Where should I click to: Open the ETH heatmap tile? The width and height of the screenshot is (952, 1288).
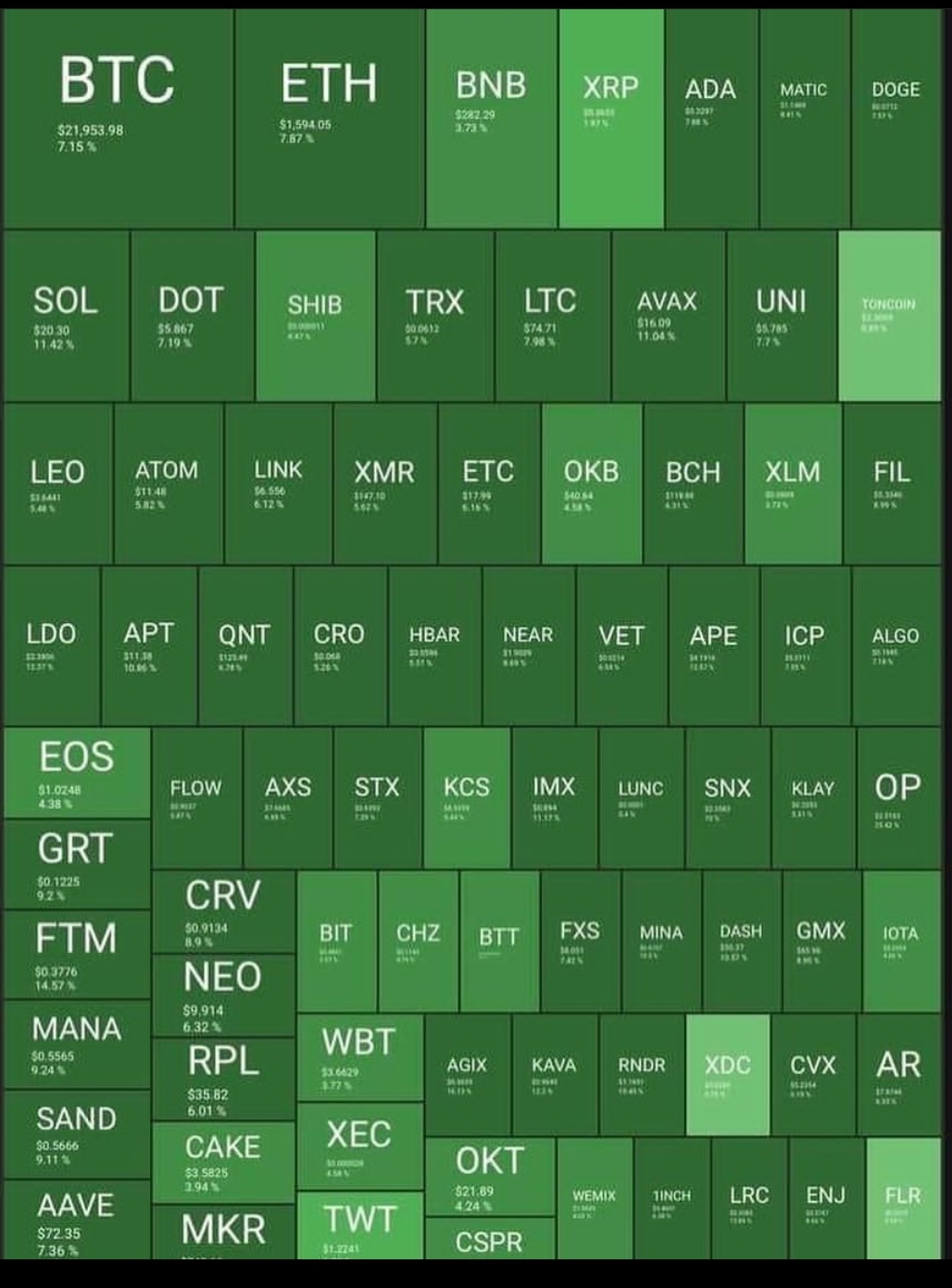[330, 119]
